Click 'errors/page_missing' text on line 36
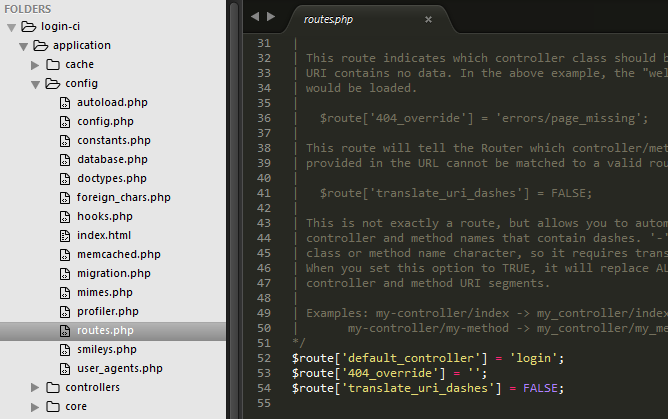Screen dimensions: 668x419 (568, 118)
